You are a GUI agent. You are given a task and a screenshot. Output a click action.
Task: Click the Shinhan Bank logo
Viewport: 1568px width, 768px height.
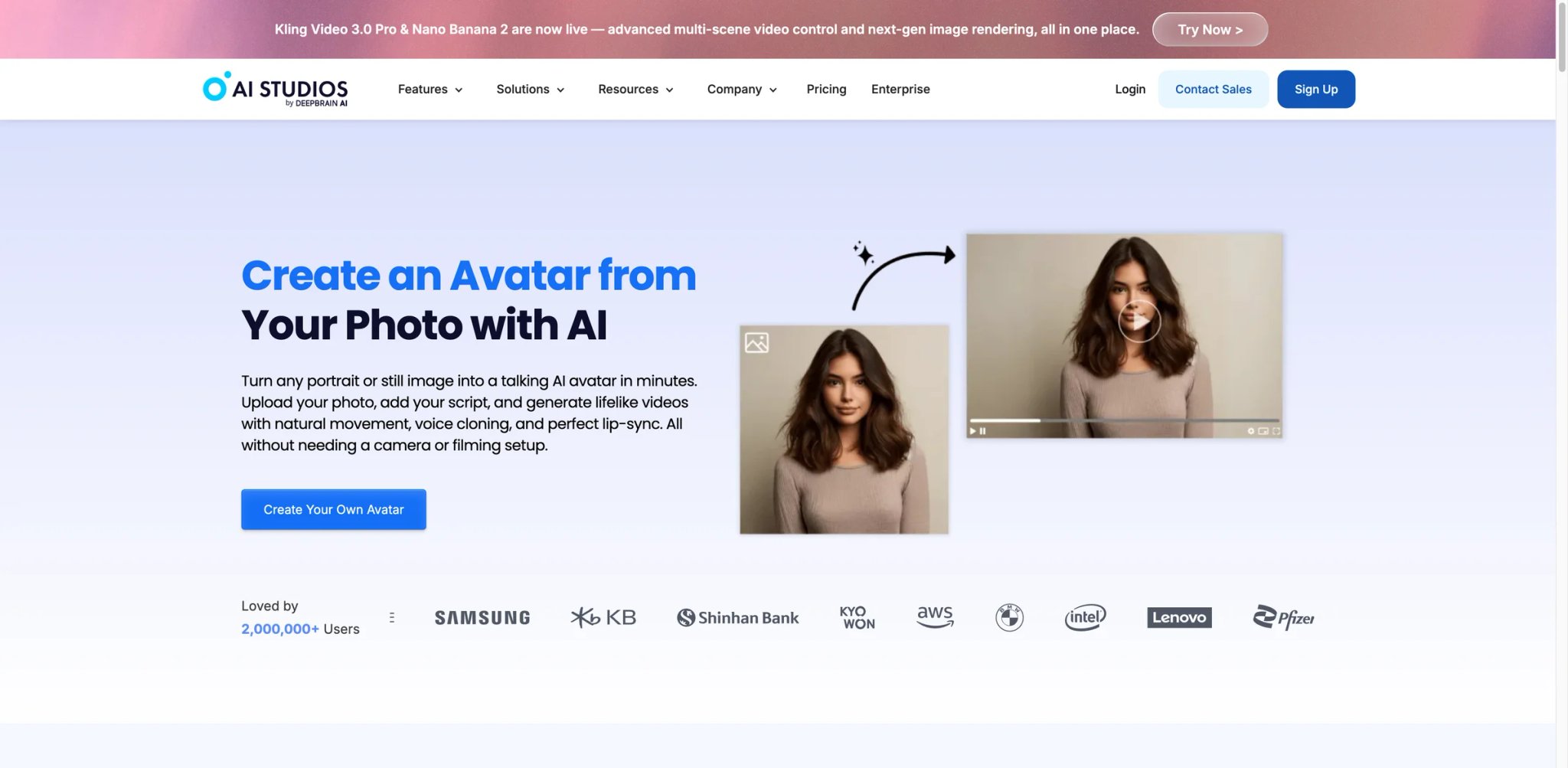pos(737,618)
